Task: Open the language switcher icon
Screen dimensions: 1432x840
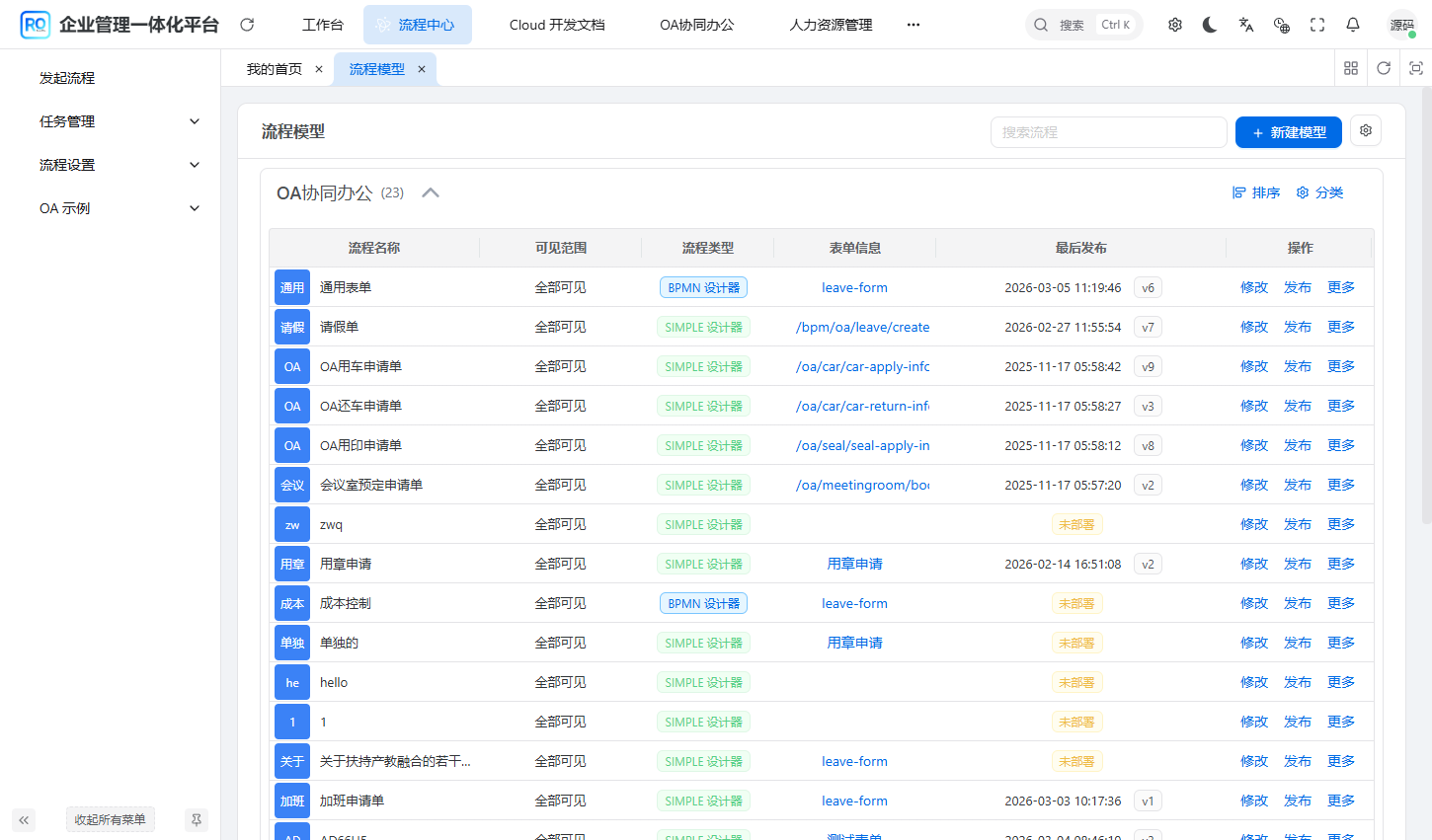Action: pos(1245,24)
